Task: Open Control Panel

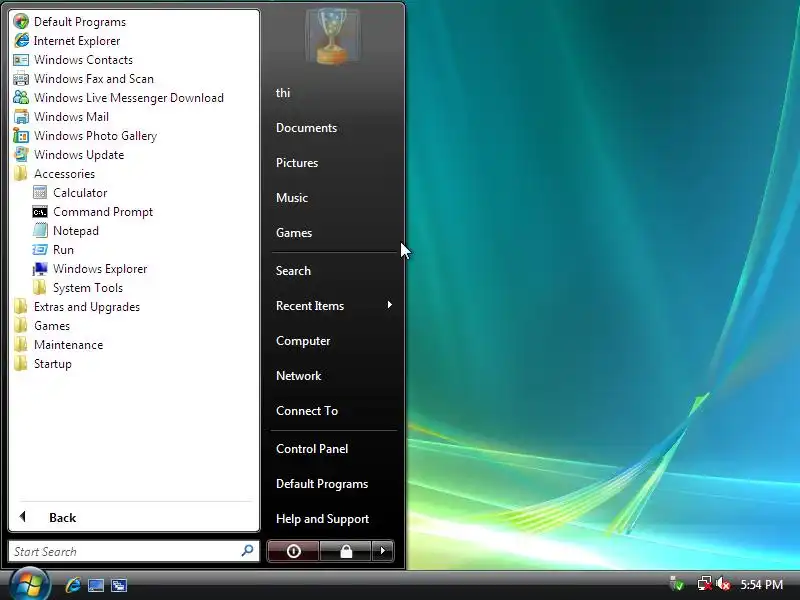Action: tap(312, 449)
